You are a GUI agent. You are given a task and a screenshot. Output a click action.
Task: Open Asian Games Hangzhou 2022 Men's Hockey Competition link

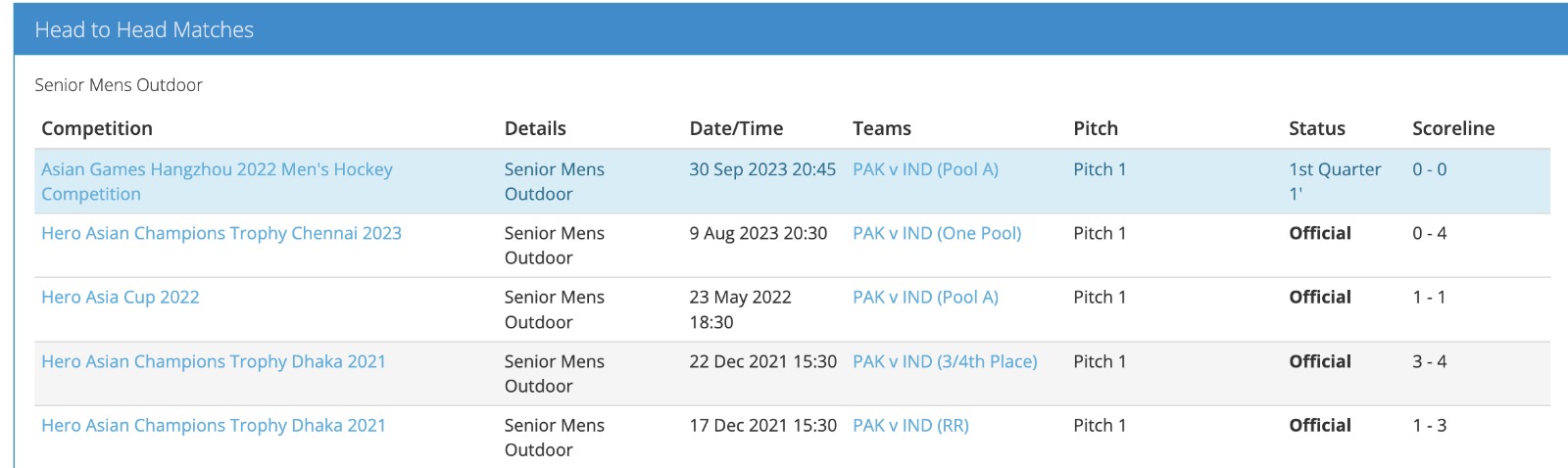217,170
